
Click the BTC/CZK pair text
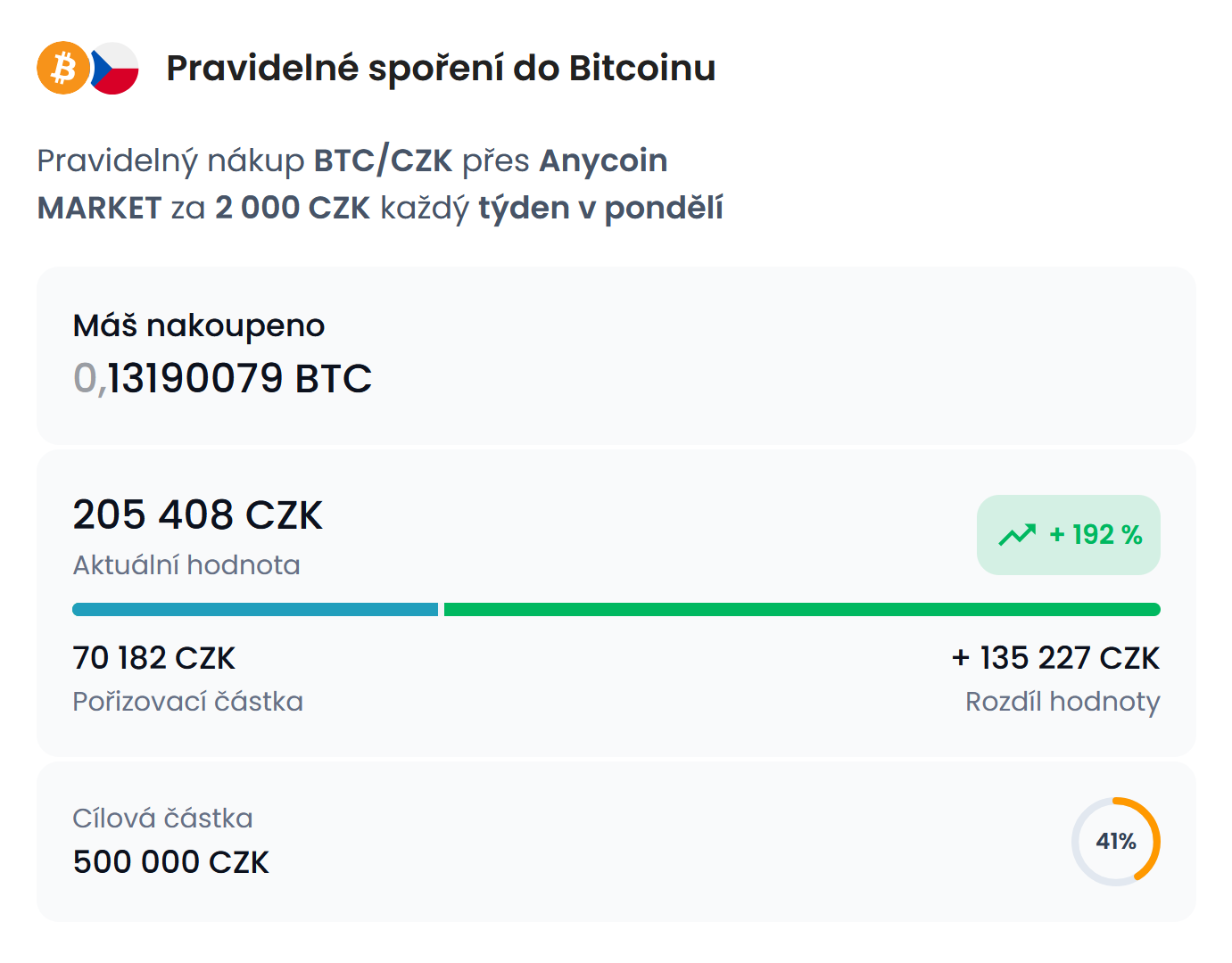(x=383, y=160)
